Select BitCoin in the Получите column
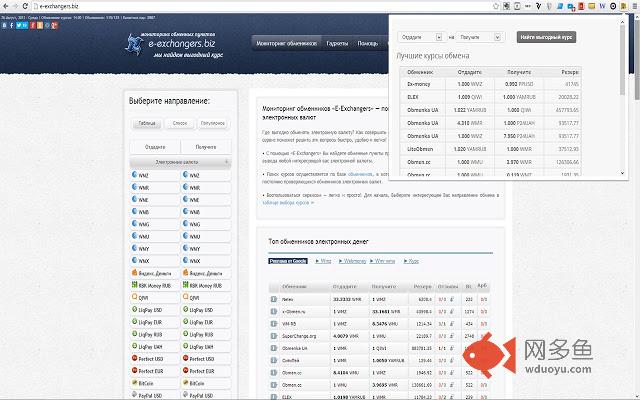The image size is (640, 400). click(x=206, y=383)
